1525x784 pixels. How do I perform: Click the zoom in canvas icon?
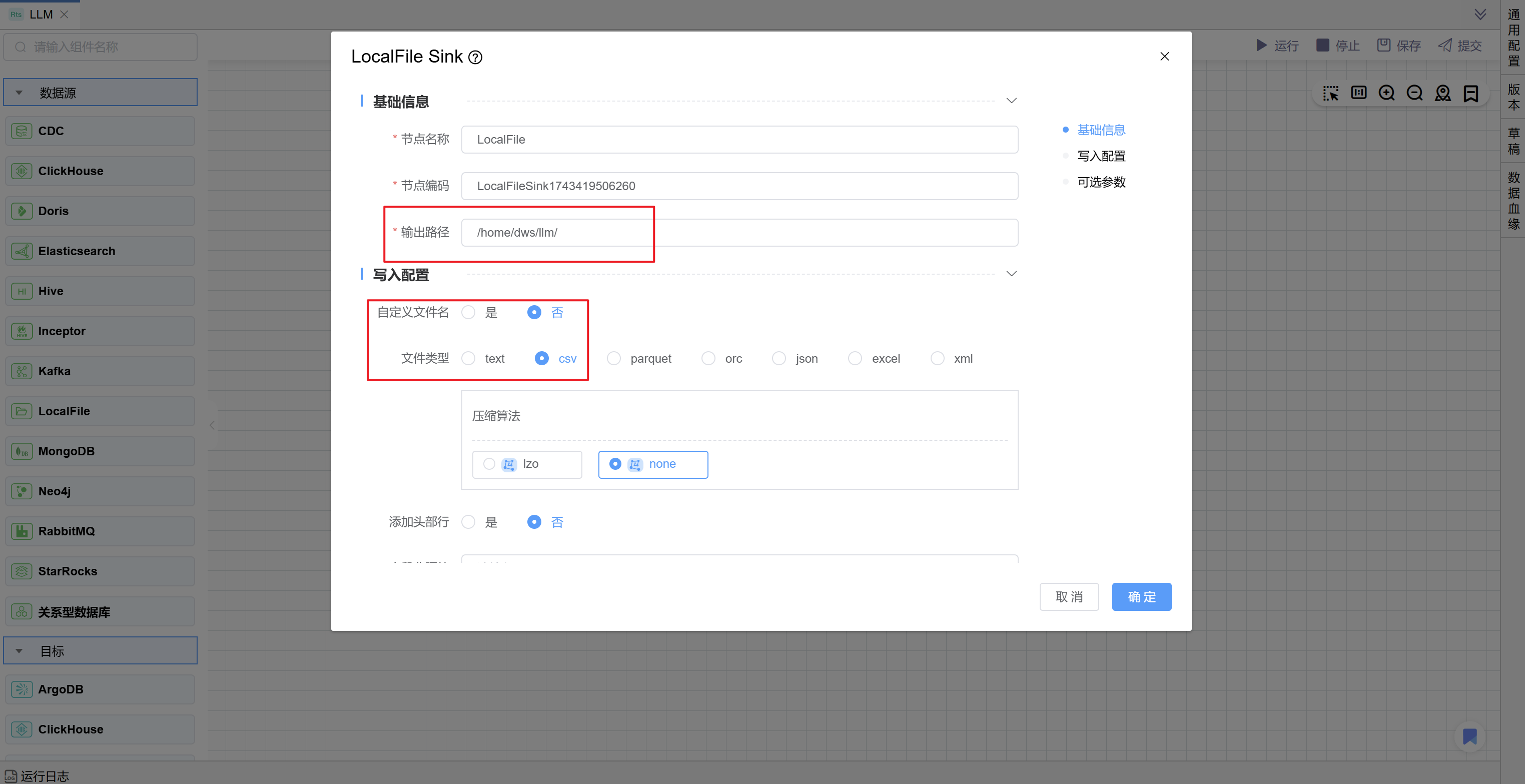pos(1386,93)
